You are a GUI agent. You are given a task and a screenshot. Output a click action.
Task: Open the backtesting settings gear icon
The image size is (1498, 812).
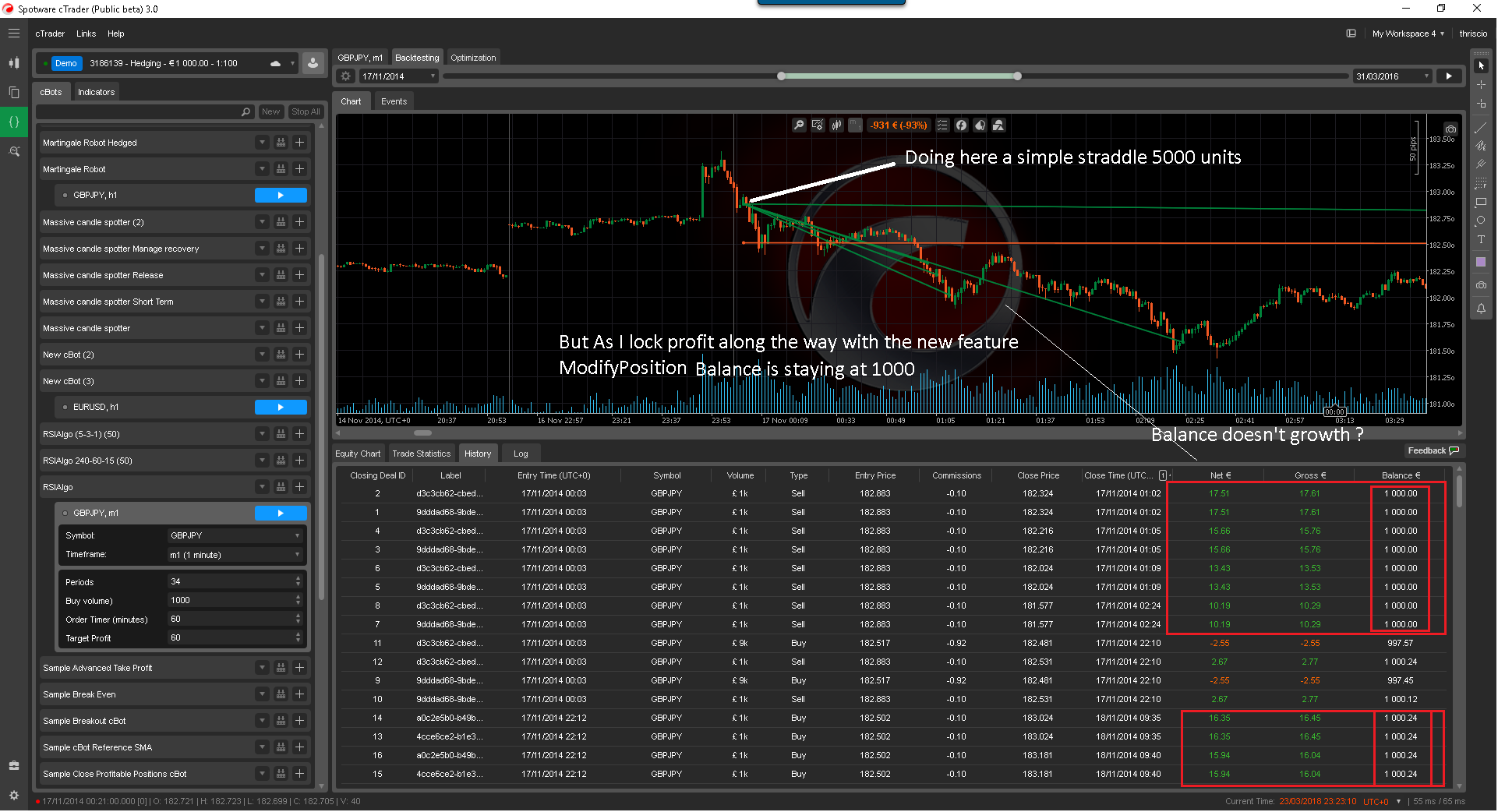point(346,76)
